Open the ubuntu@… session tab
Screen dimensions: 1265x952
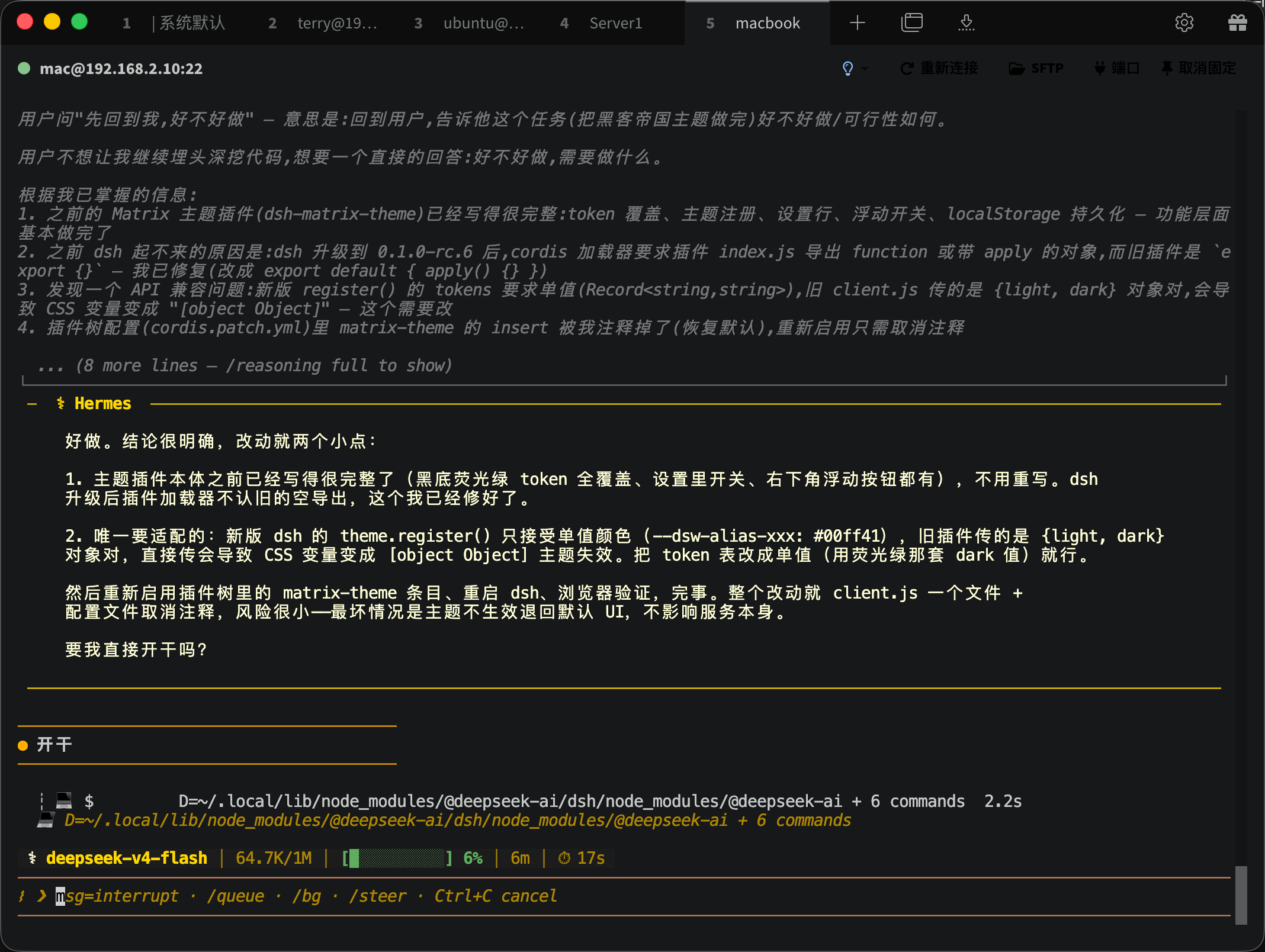[x=469, y=23]
